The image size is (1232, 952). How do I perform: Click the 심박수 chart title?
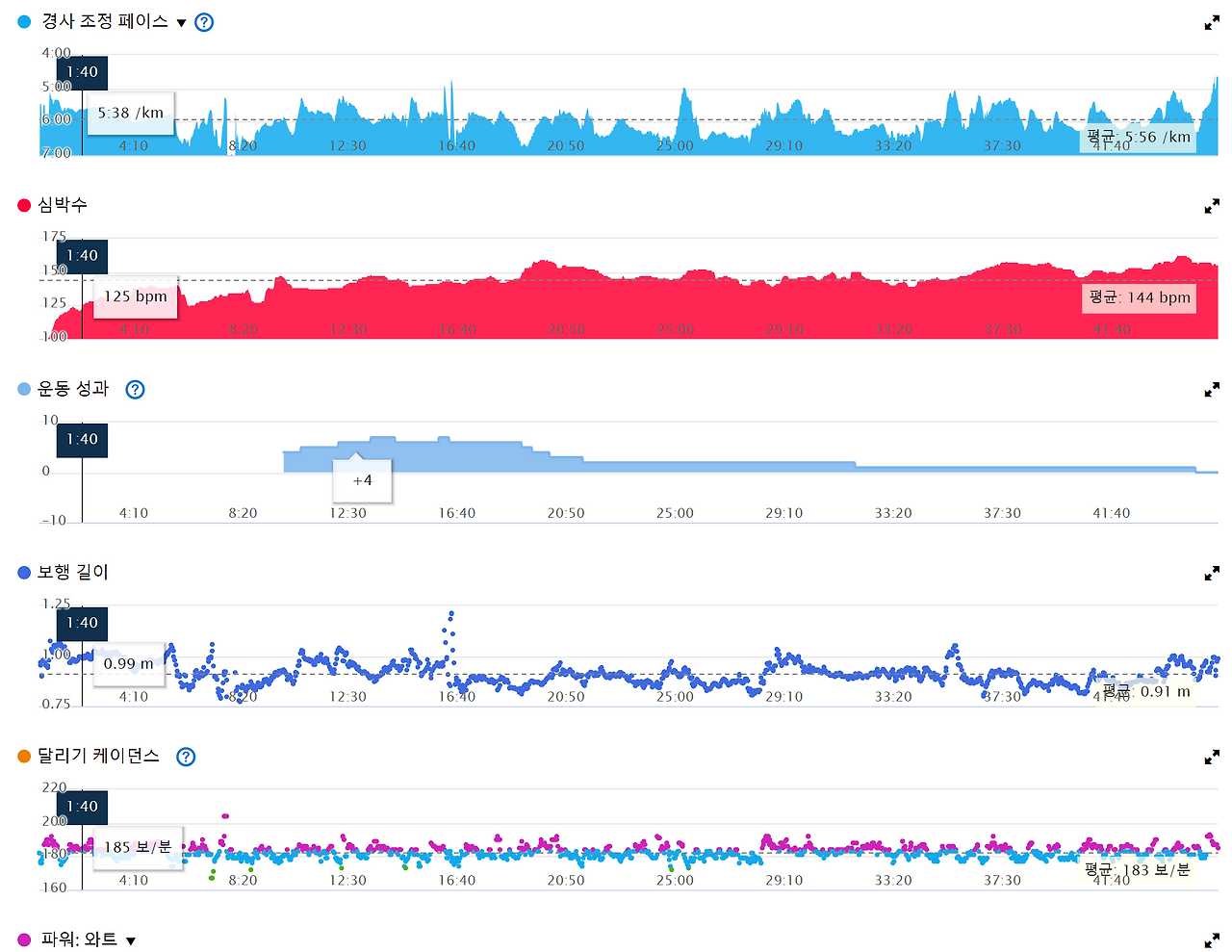(63, 205)
